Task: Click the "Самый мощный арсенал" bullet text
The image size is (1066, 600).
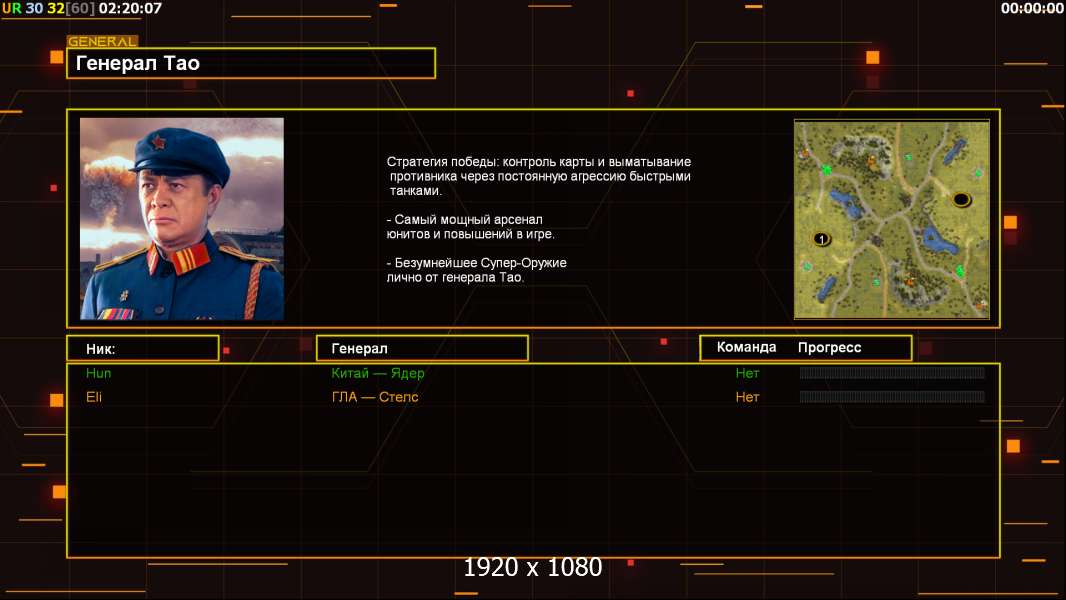Action: click(x=470, y=227)
